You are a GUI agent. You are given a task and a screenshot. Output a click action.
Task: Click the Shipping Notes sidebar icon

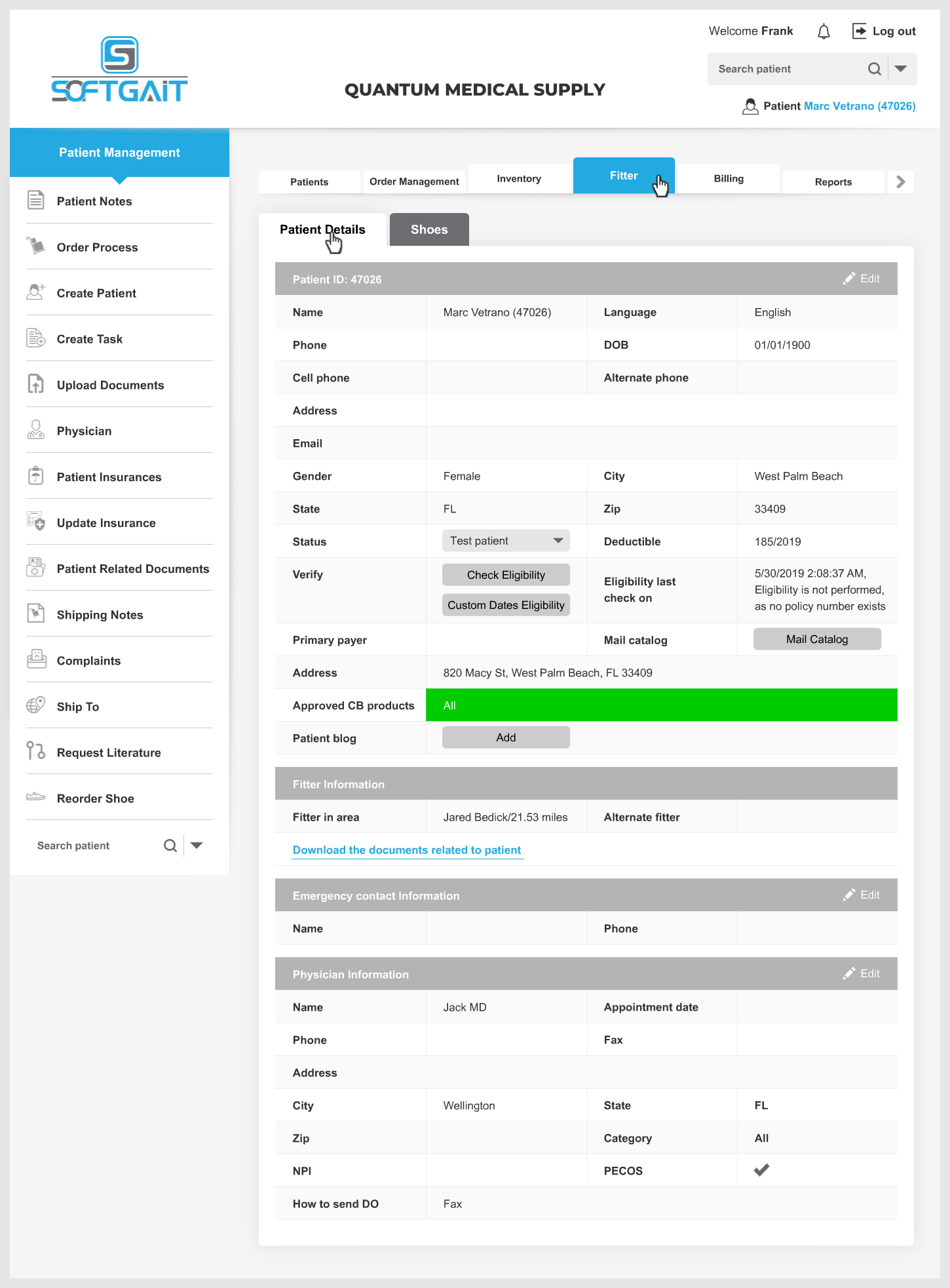(36, 614)
